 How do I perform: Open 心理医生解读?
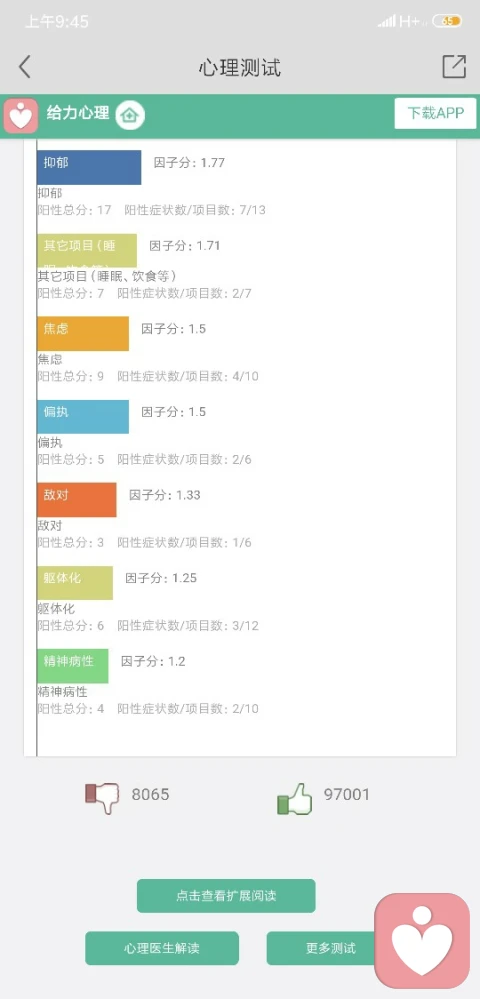click(162, 948)
